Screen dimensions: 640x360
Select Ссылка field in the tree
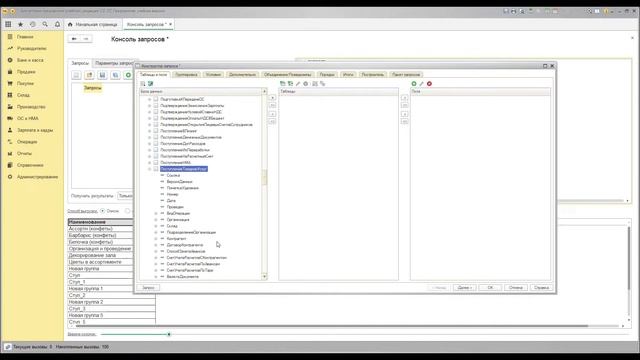coord(173,176)
